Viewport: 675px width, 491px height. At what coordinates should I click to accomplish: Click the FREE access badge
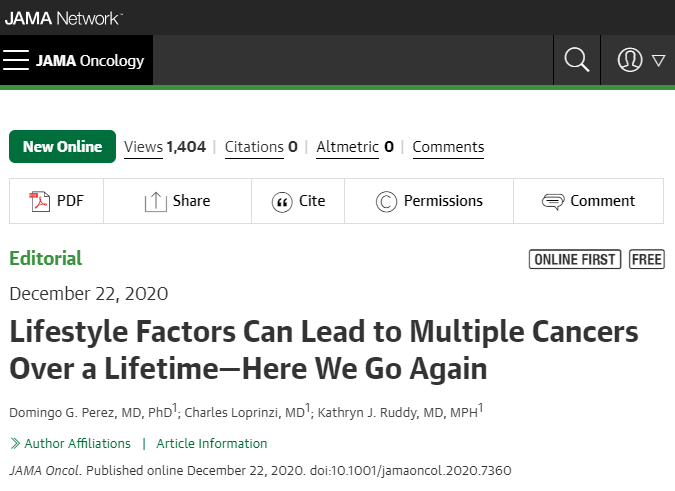[x=647, y=259]
